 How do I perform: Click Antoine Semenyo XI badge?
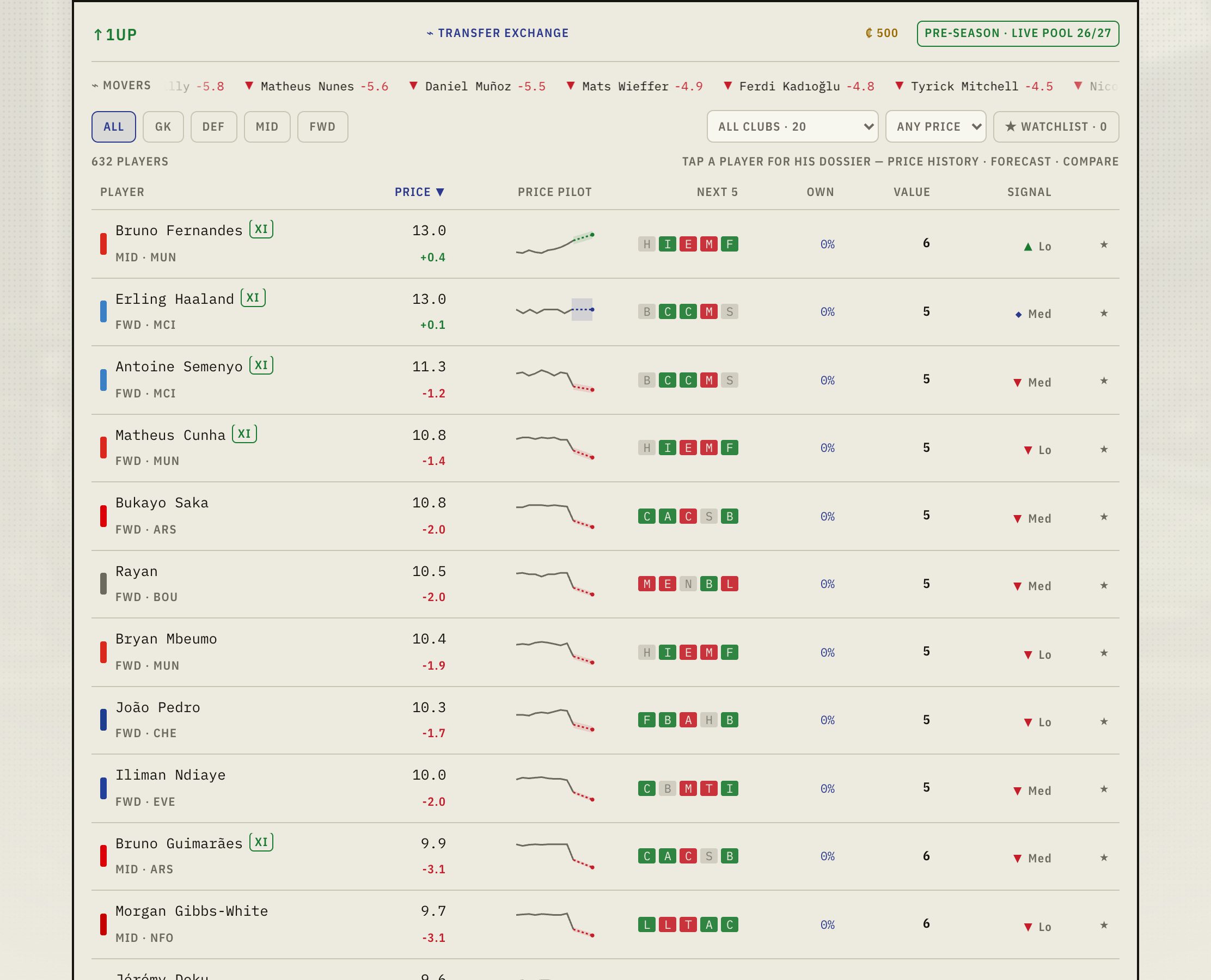[x=261, y=365]
